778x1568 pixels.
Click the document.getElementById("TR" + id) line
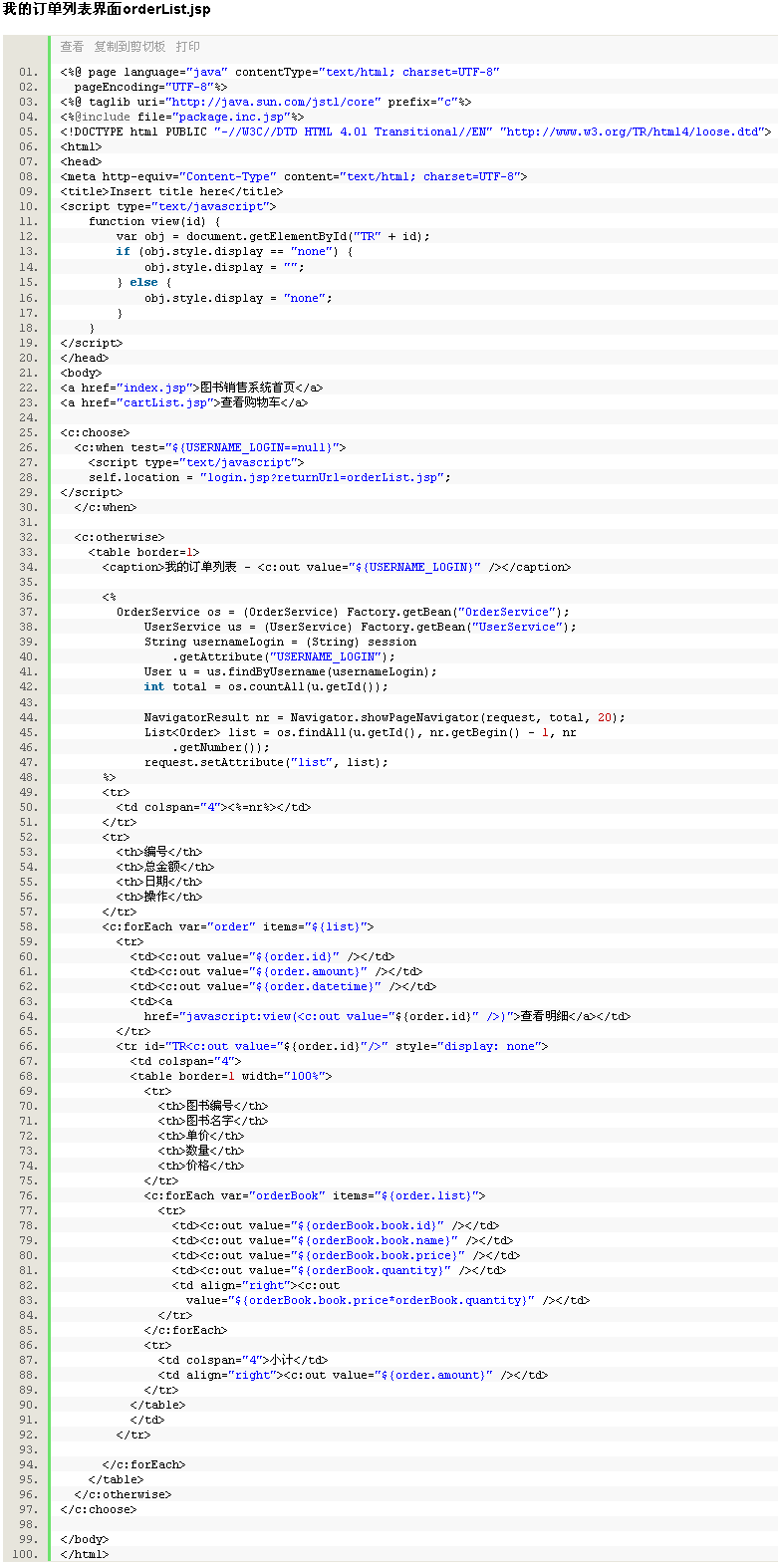tap(273, 236)
